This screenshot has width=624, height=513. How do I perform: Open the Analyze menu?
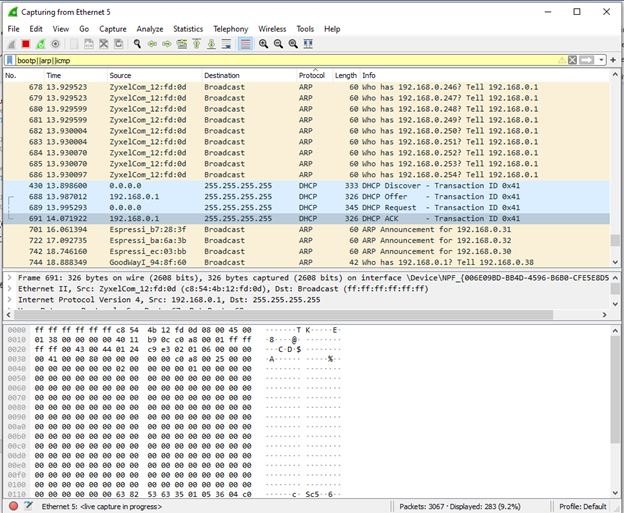coord(150,29)
